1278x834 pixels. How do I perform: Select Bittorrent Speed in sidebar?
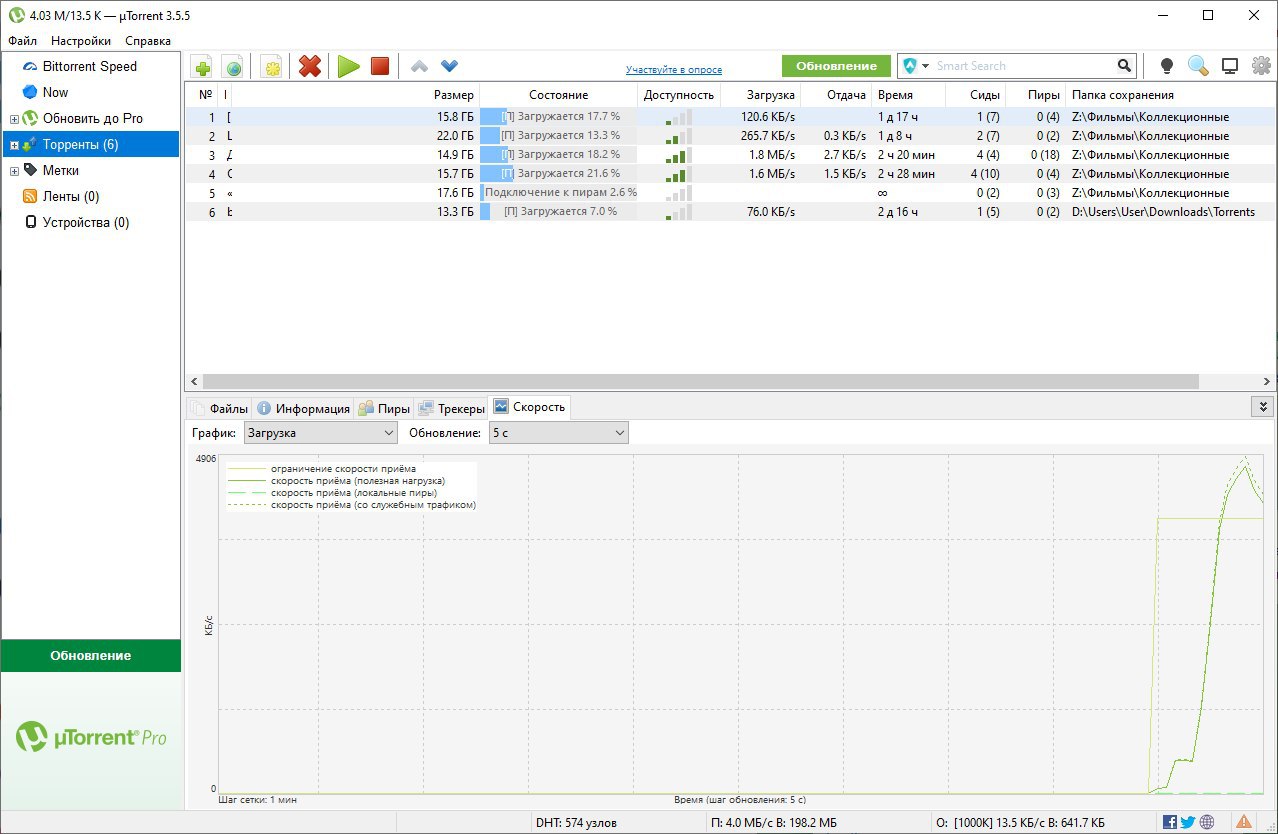pyautogui.click(x=90, y=66)
